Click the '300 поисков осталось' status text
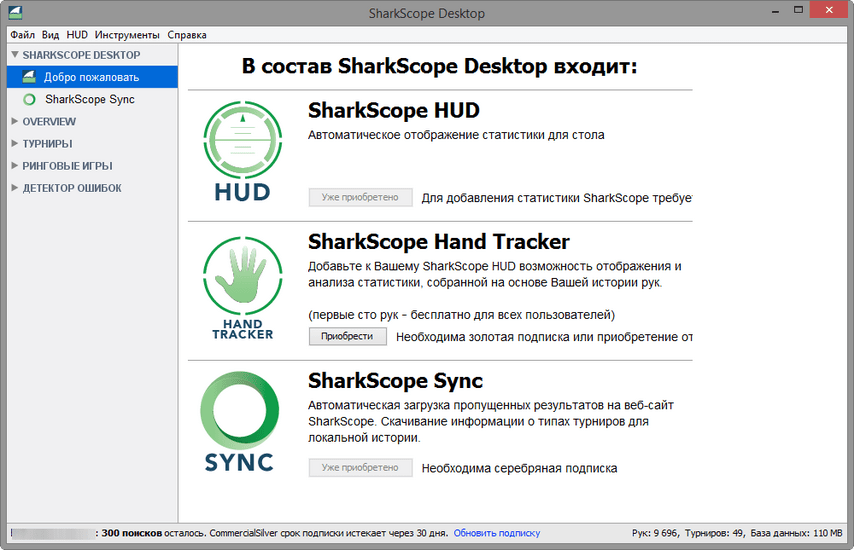 154,533
